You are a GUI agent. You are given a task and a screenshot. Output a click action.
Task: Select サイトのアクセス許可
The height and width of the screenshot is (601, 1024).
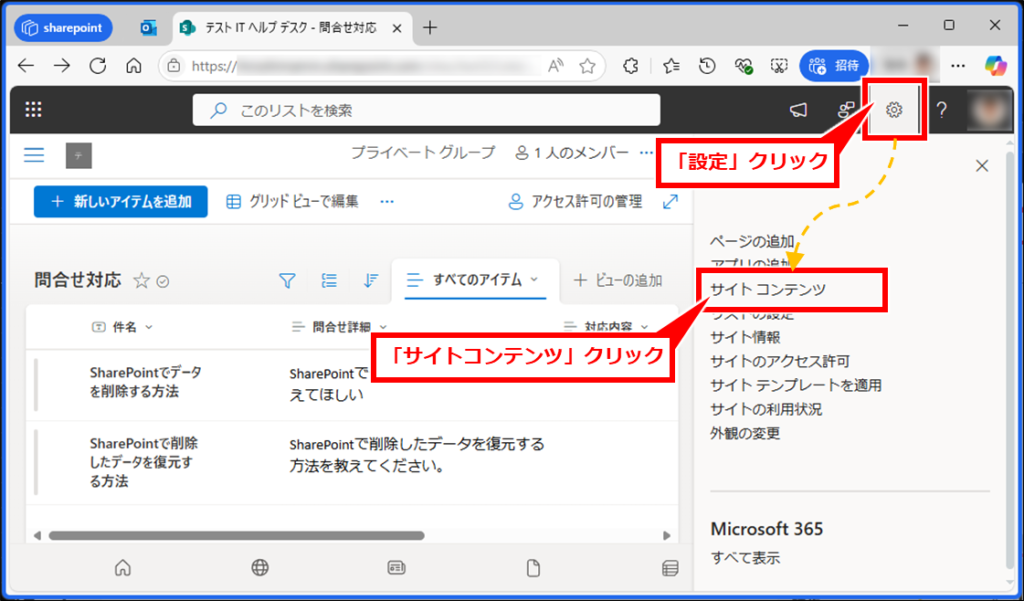(x=780, y=361)
